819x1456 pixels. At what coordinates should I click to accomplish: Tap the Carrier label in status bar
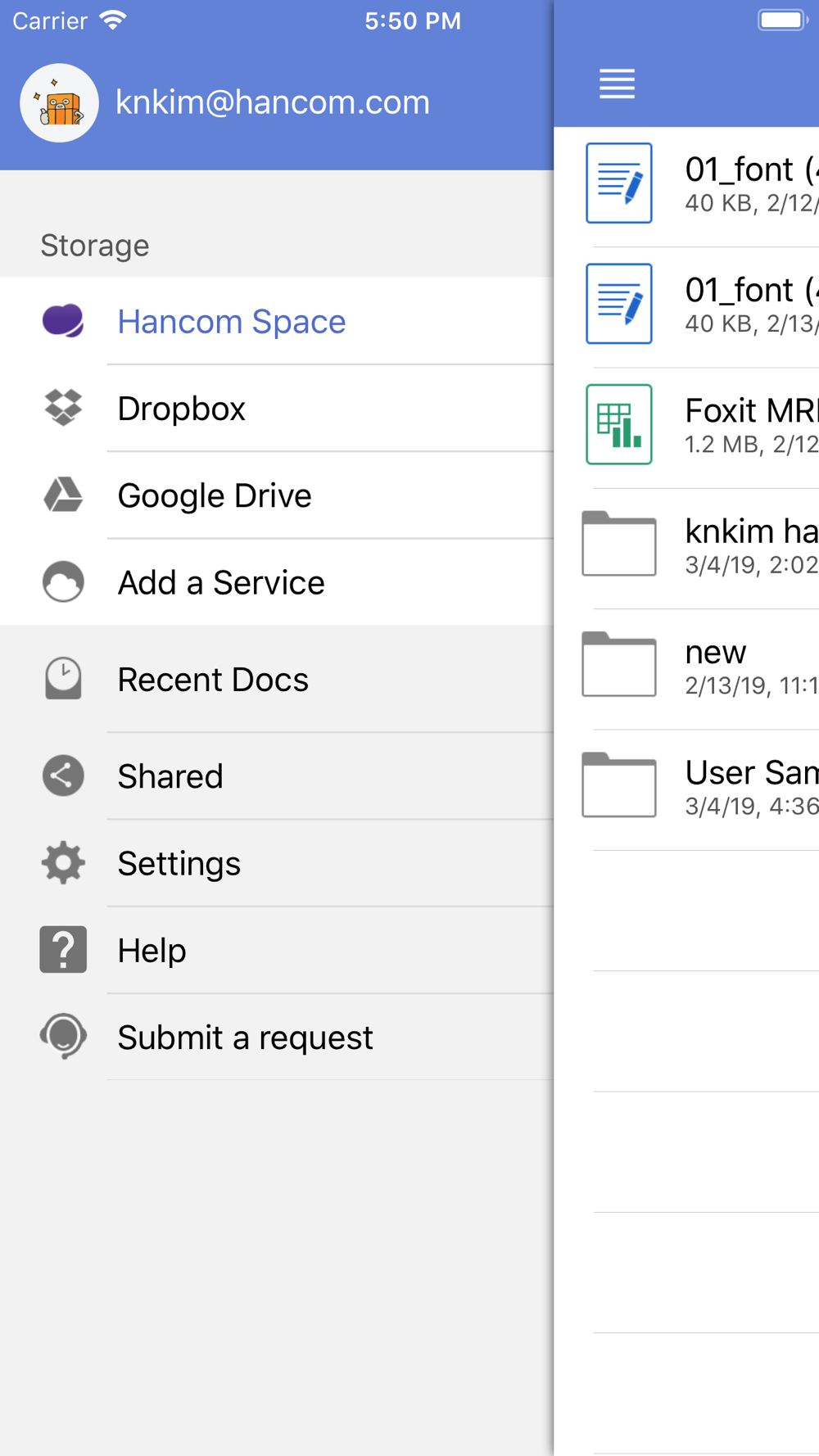(x=50, y=20)
